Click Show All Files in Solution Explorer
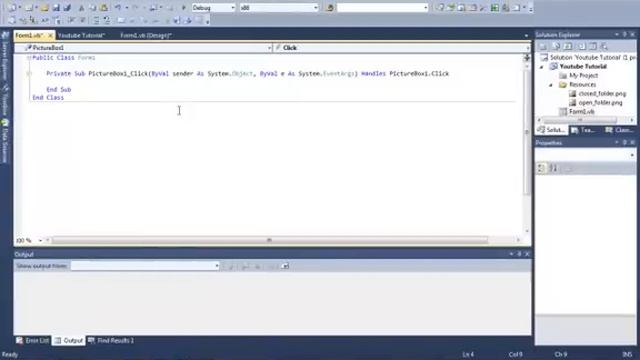This screenshot has width=640, height=360. click(x=556, y=46)
